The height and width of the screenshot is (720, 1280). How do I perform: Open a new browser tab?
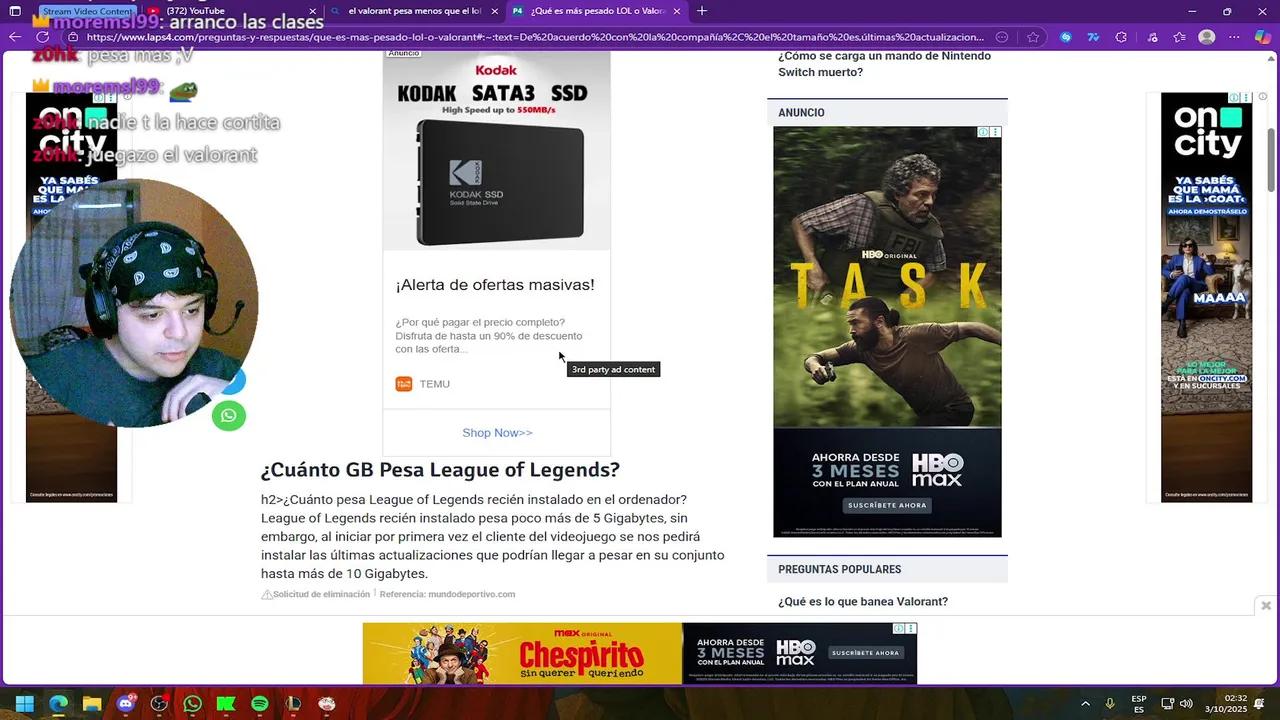coord(702,11)
